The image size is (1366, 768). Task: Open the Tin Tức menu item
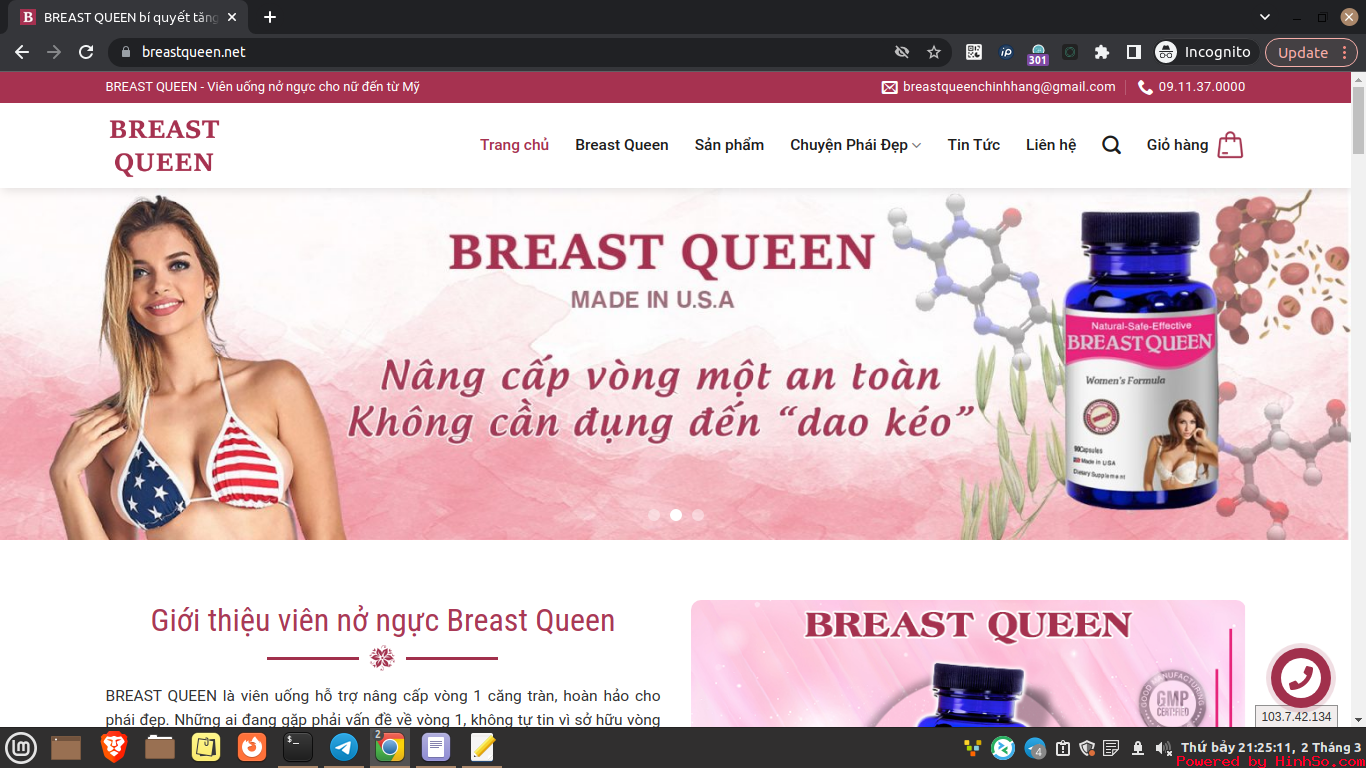click(974, 145)
